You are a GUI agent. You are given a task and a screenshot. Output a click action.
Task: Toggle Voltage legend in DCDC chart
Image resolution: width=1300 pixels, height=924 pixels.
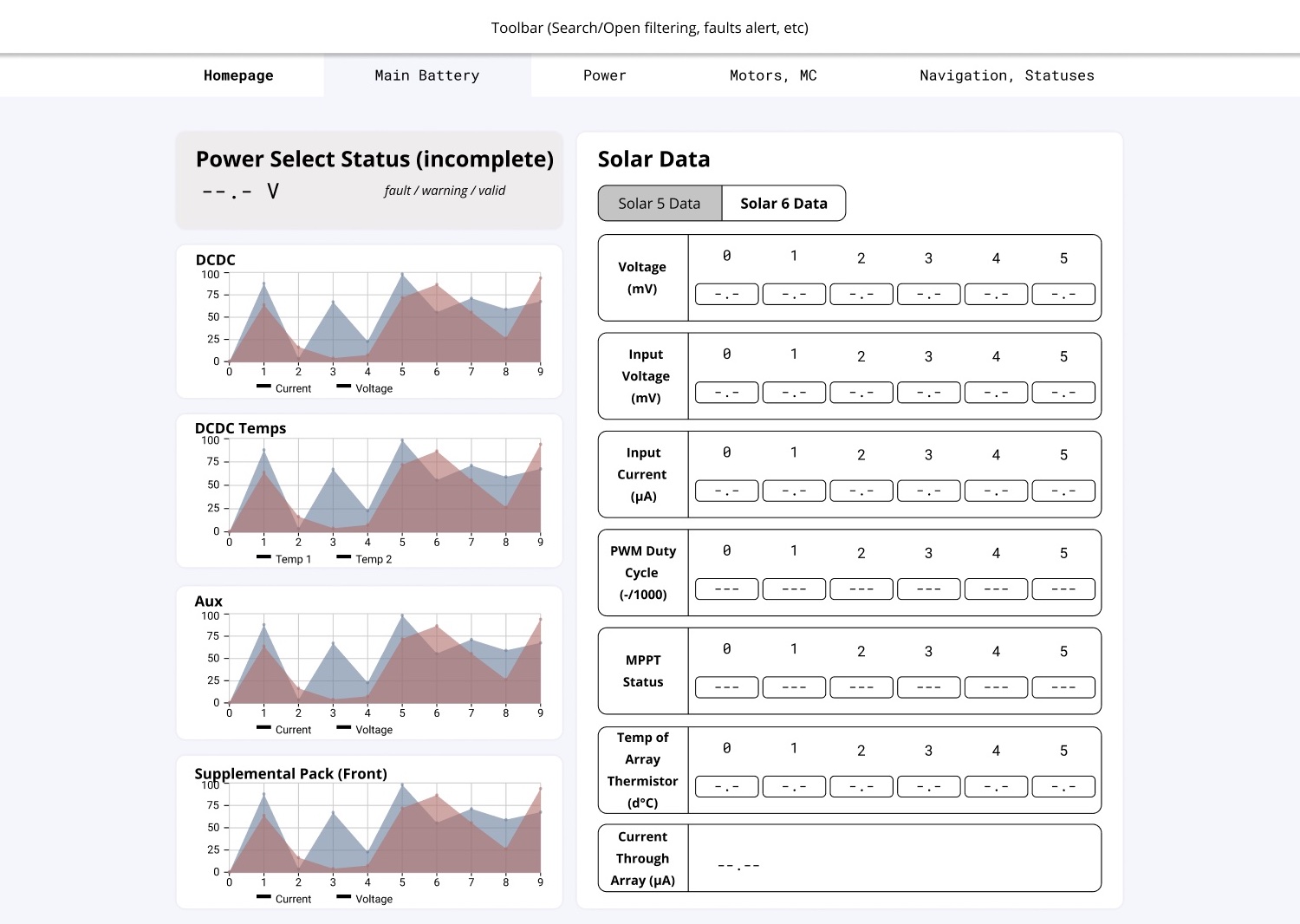pos(365,388)
